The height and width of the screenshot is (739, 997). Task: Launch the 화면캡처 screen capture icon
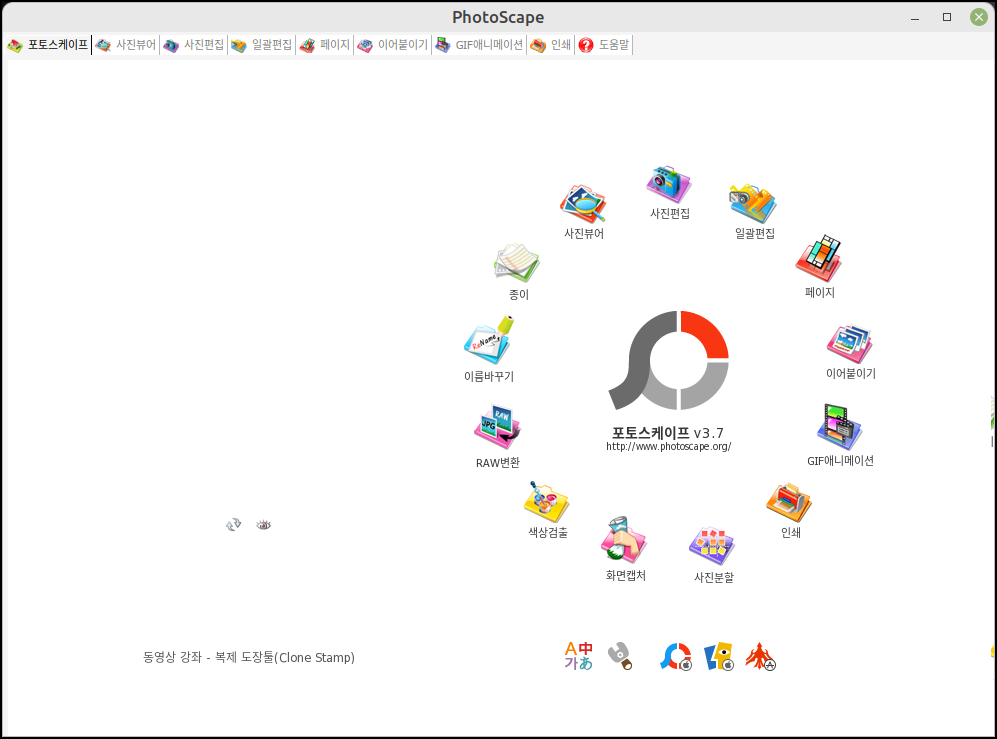coord(624,540)
